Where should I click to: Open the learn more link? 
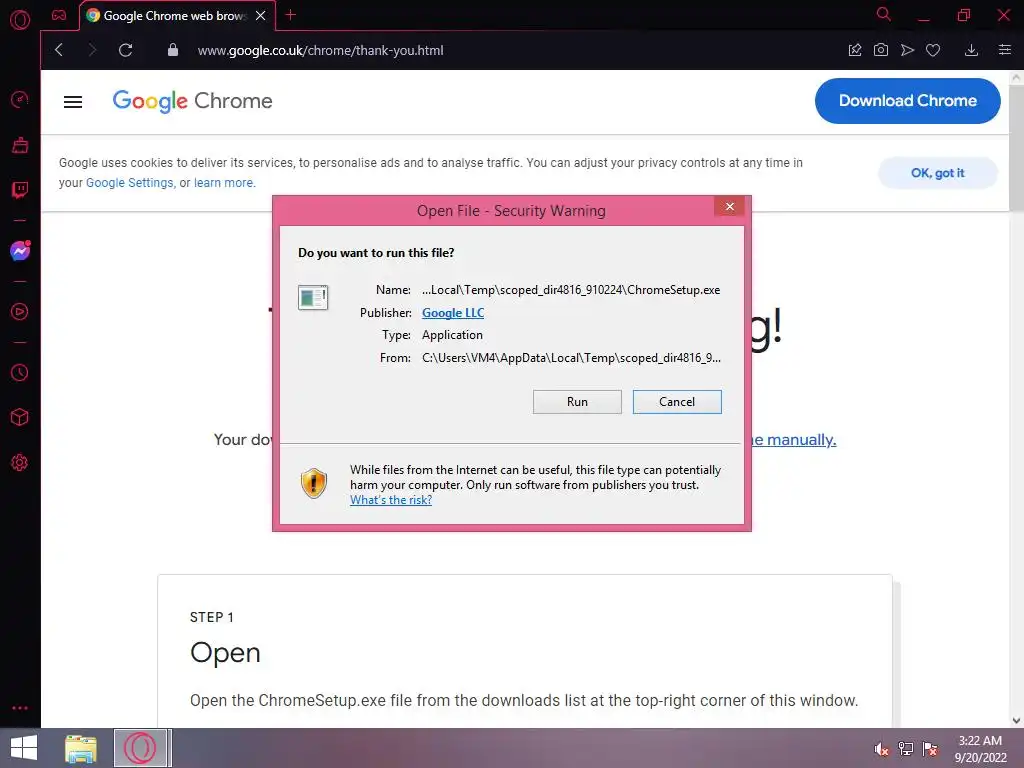pos(223,183)
